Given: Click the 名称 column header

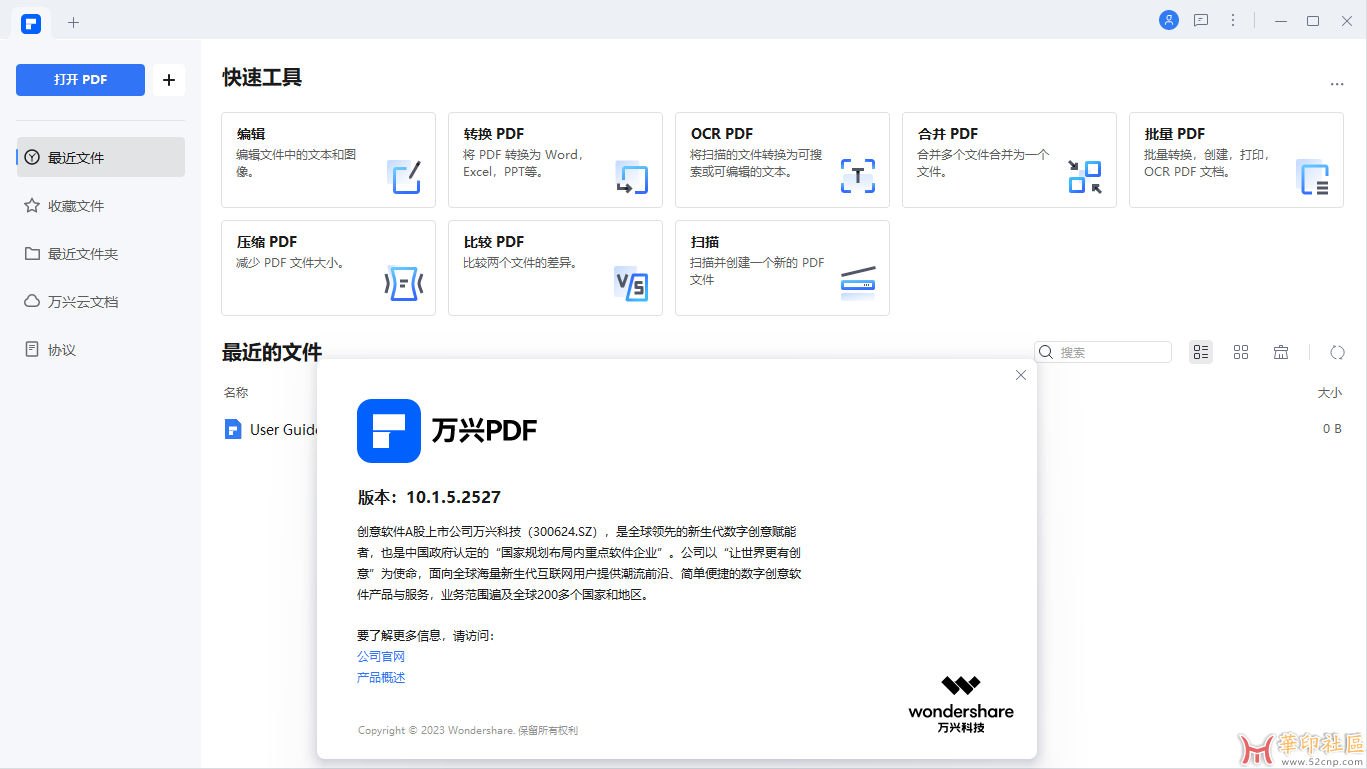Looking at the screenshot, I should click(x=236, y=392).
